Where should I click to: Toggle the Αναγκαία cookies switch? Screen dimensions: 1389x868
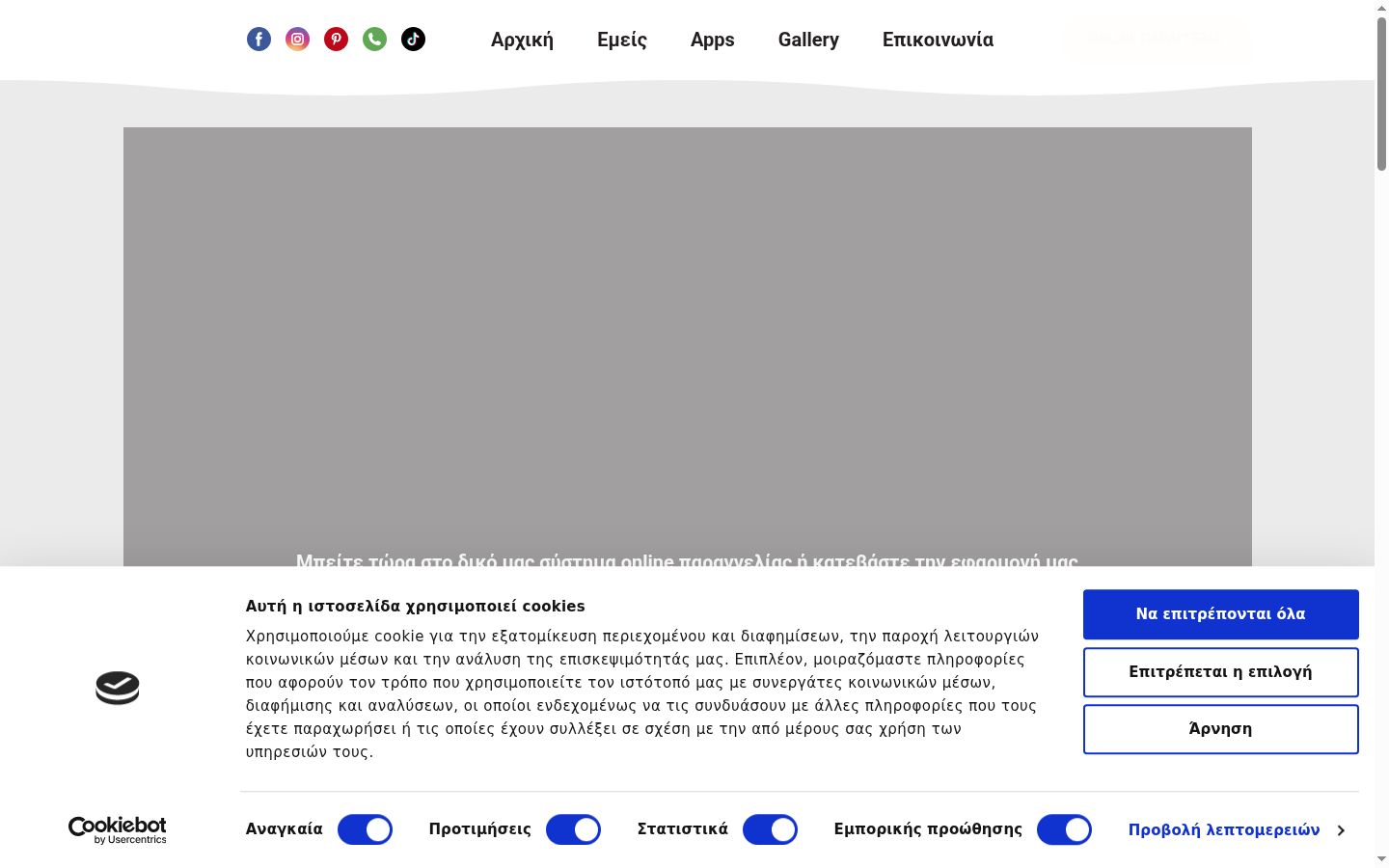pyautogui.click(x=365, y=829)
